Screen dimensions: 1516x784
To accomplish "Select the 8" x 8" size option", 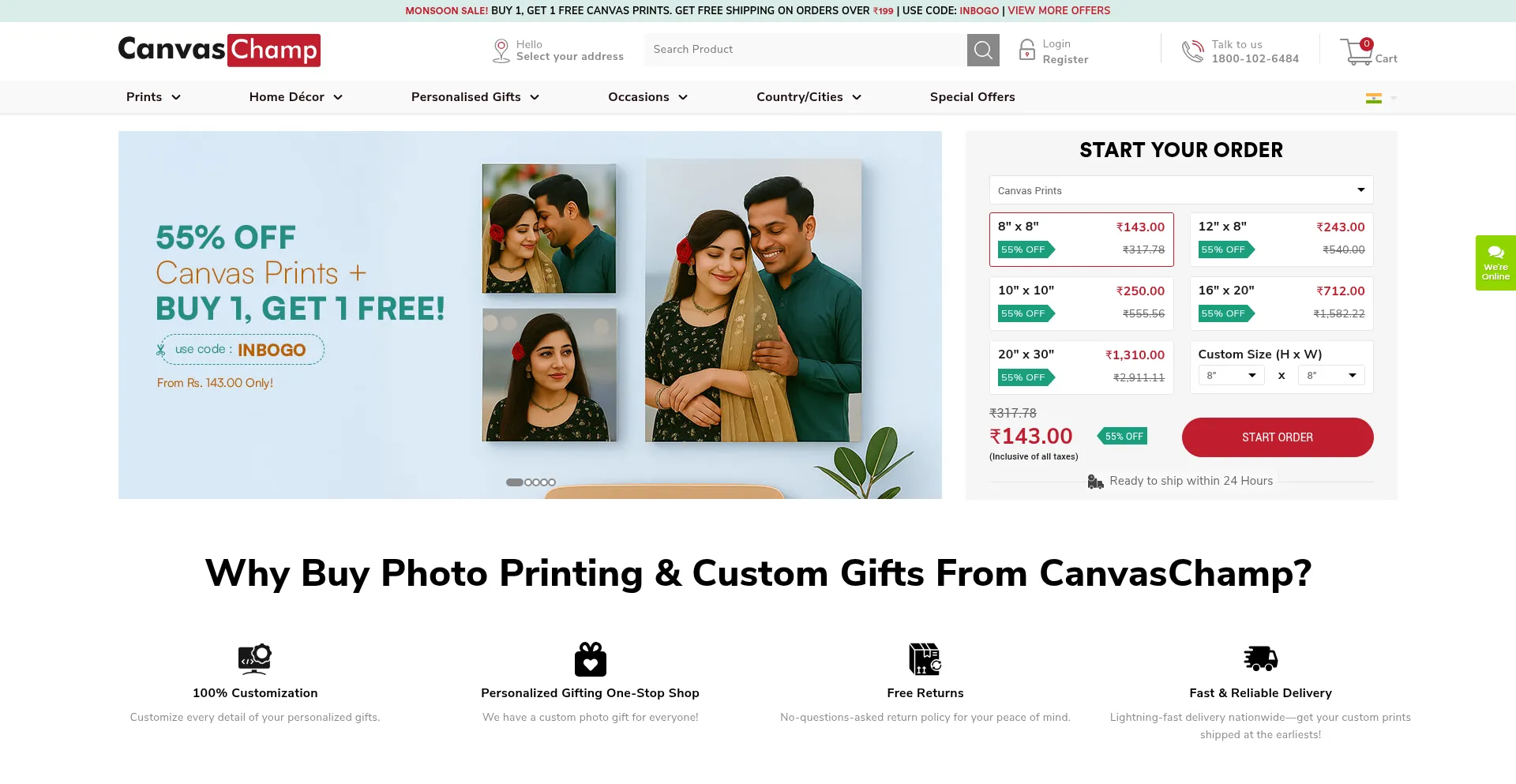I will coord(1081,239).
